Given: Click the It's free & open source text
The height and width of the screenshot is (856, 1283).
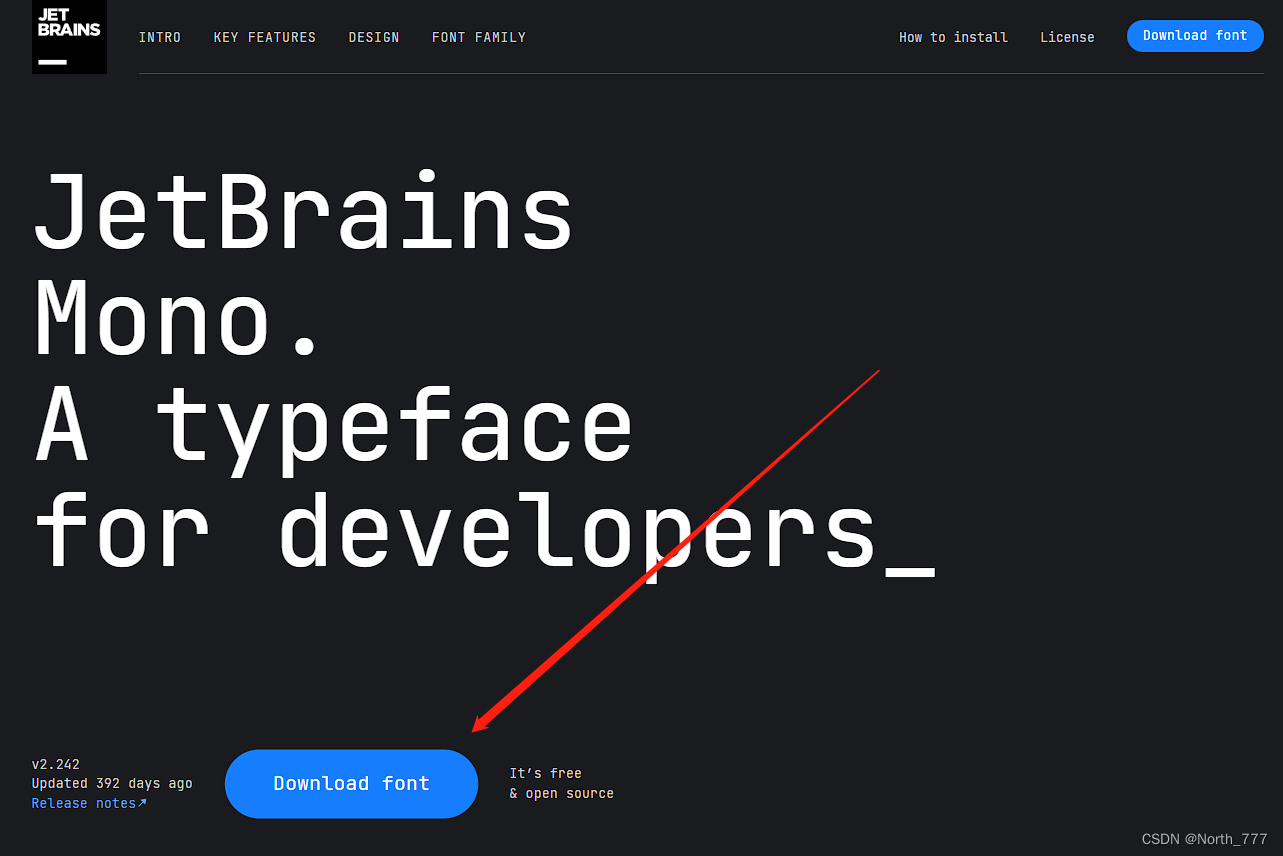Looking at the screenshot, I should [x=561, y=783].
